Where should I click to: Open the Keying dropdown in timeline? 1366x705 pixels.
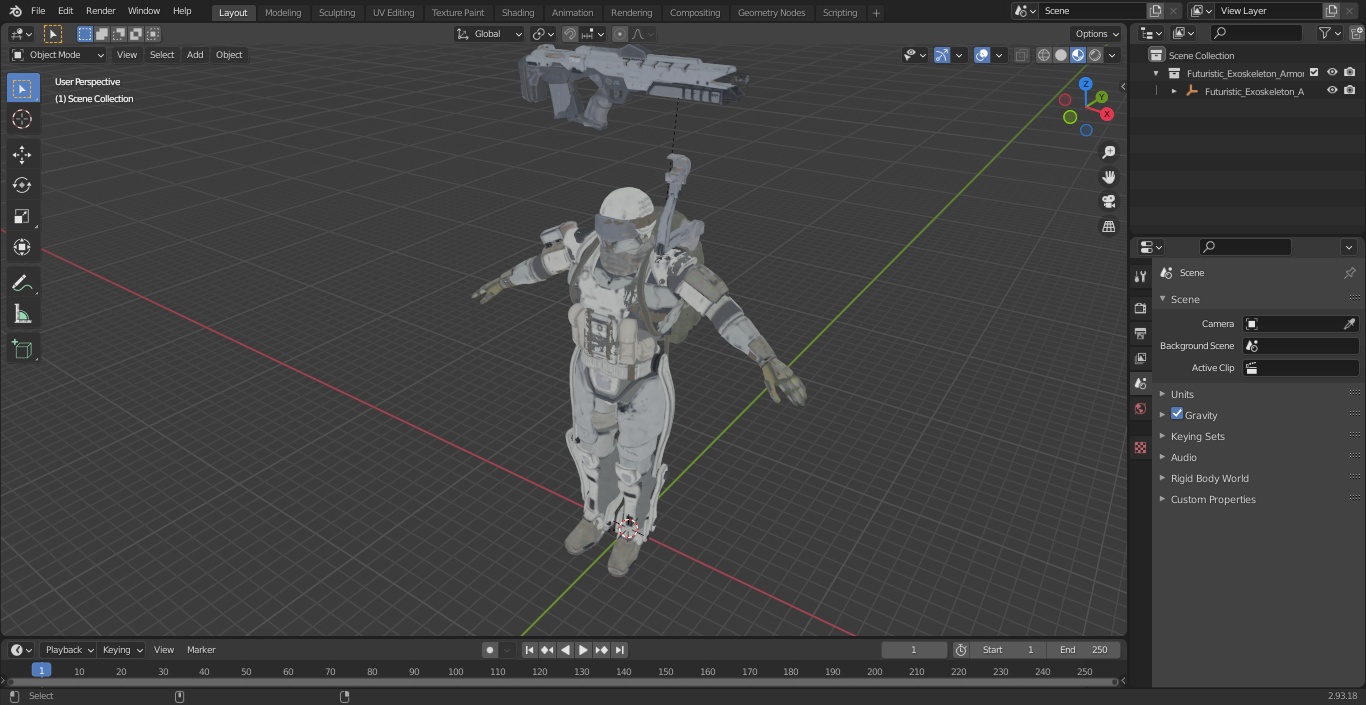122,650
